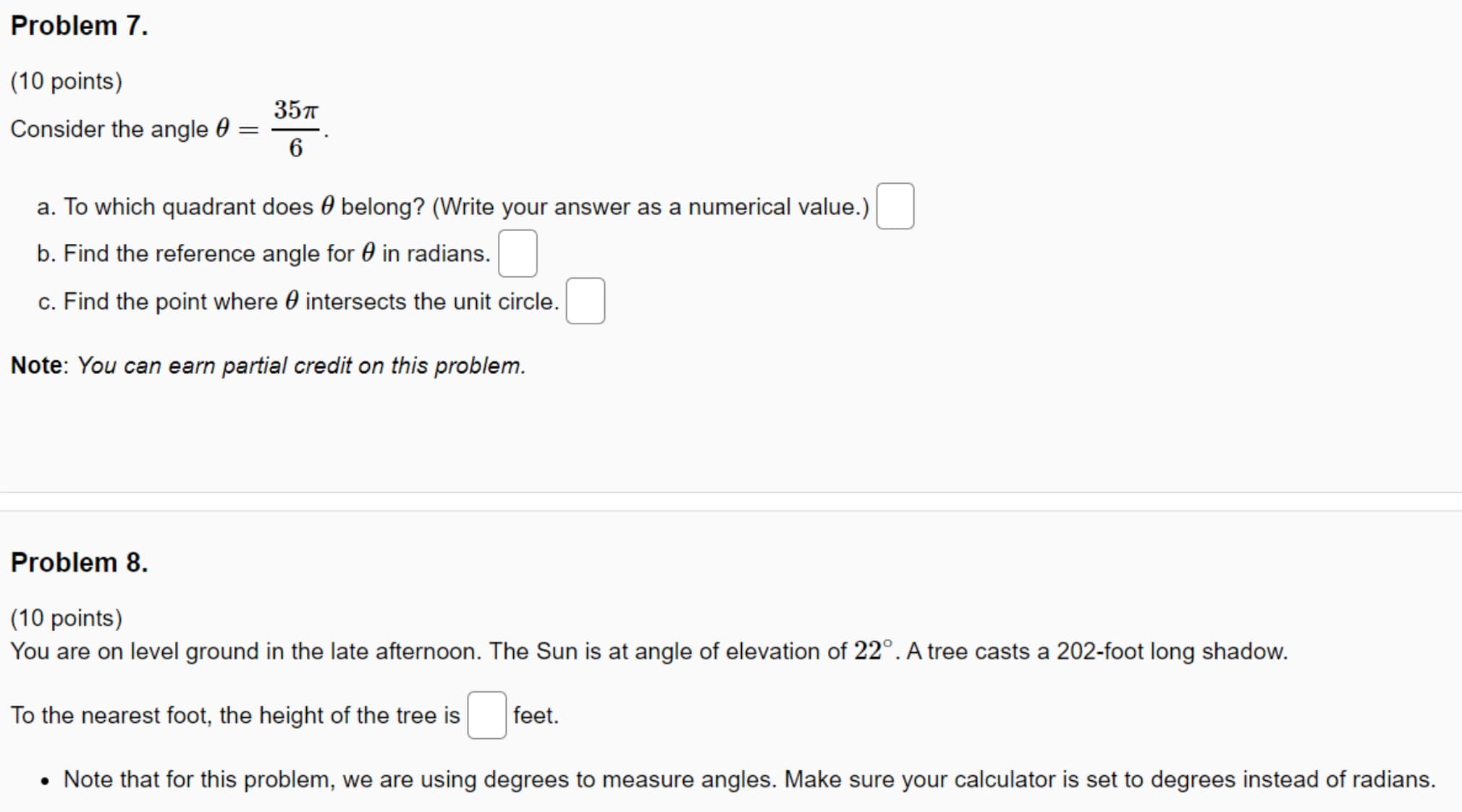Click "(10 points)" under Problem 7
1462x812 pixels.
point(67,81)
